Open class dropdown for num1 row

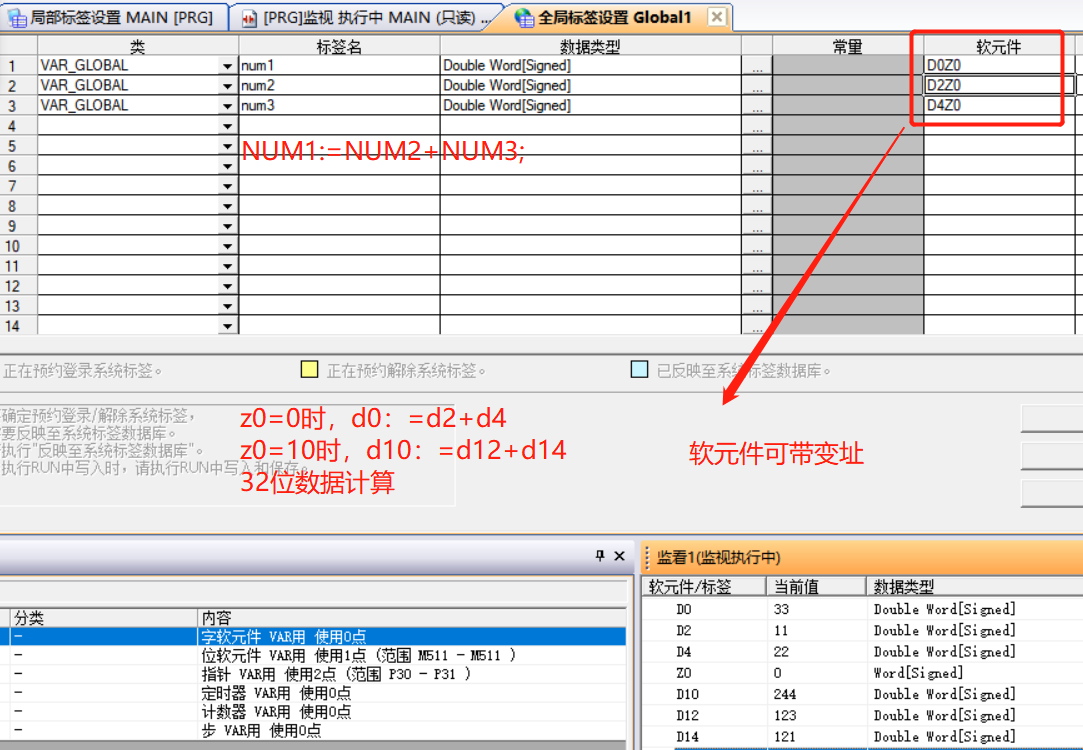227,66
